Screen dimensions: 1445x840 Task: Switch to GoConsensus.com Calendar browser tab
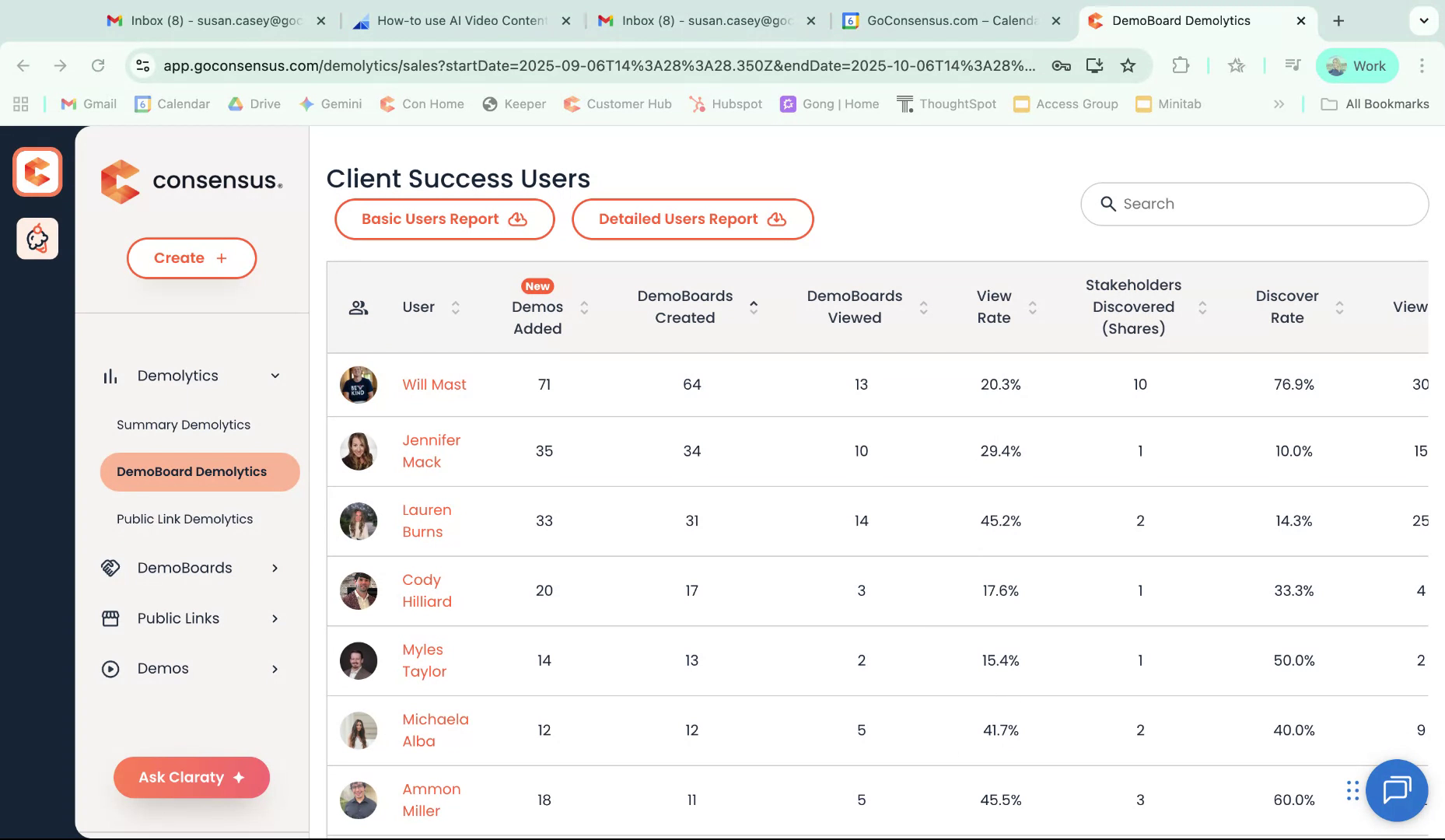[x=951, y=21]
